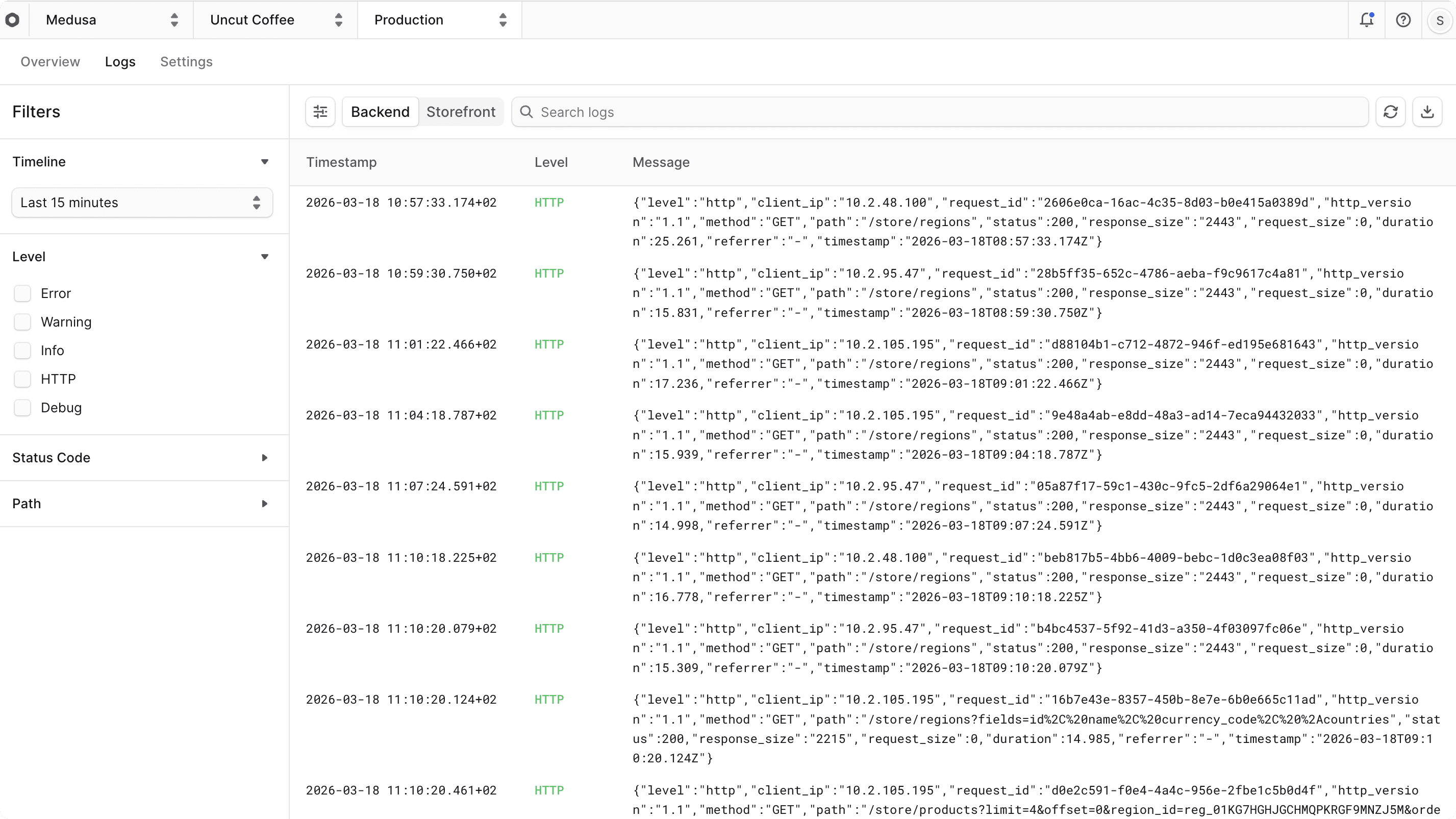Switch to the Settings tab
Viewport: 1456px width, 819px height.
tap(187, 62)
